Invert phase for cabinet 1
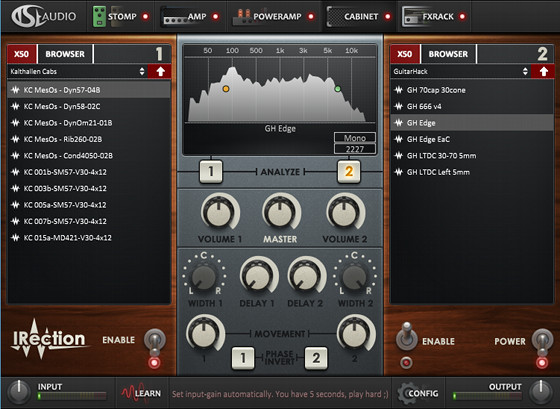Screen dimensions: 560x409 pos(243,358)
